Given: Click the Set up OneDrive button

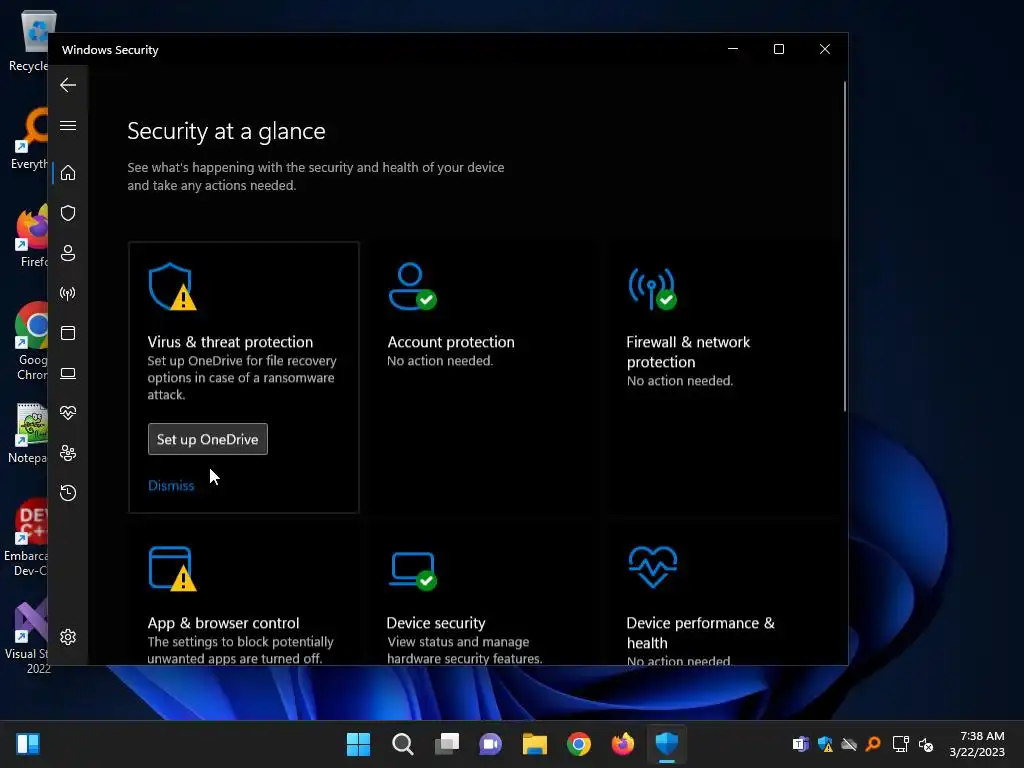Looking at the screenshot, I should click(x=208, y=440).
